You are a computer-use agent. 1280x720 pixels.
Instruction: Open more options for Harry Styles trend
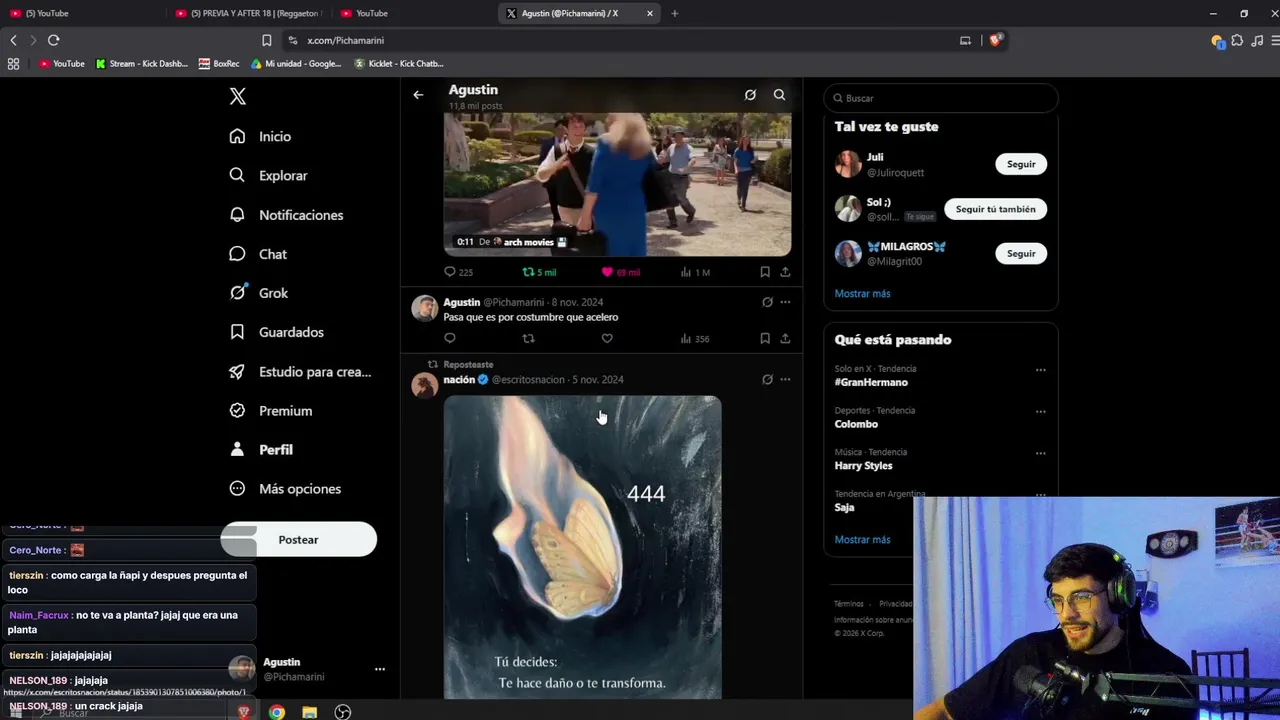coord(1040,453)
